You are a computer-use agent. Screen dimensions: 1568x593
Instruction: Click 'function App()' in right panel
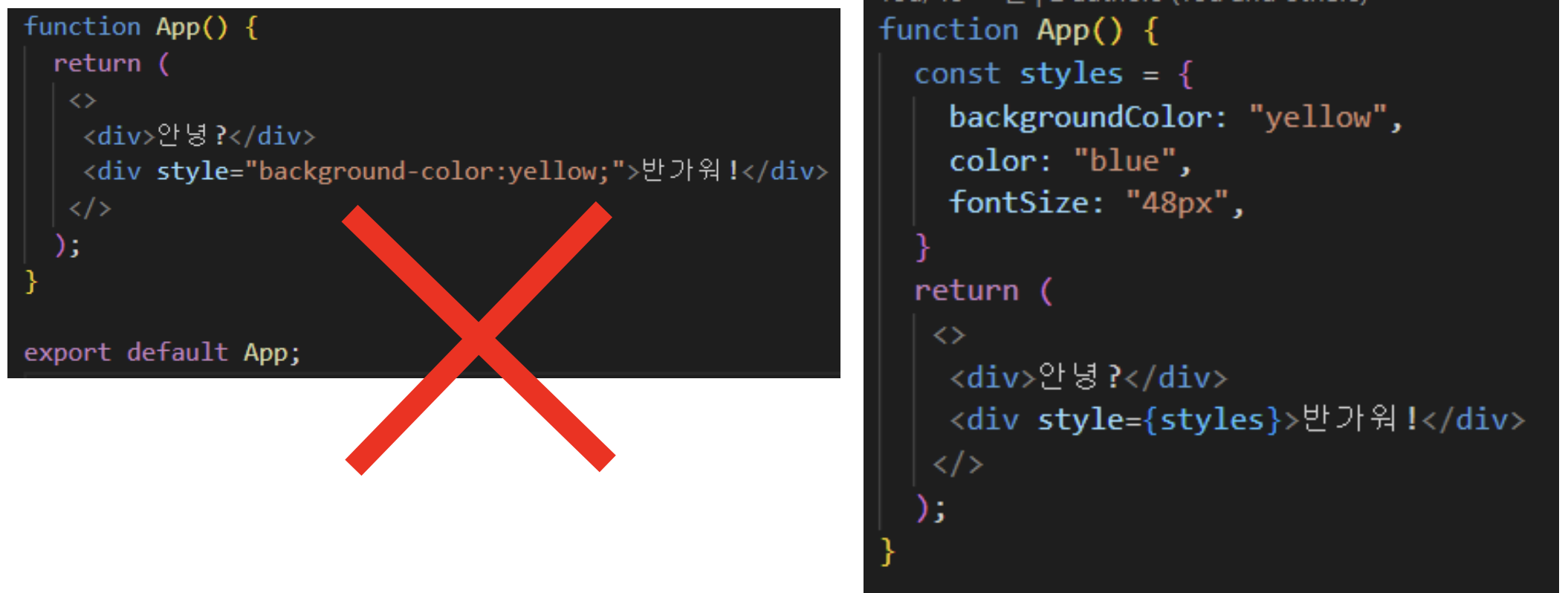pyautogui.click(x=1000, y=30)
